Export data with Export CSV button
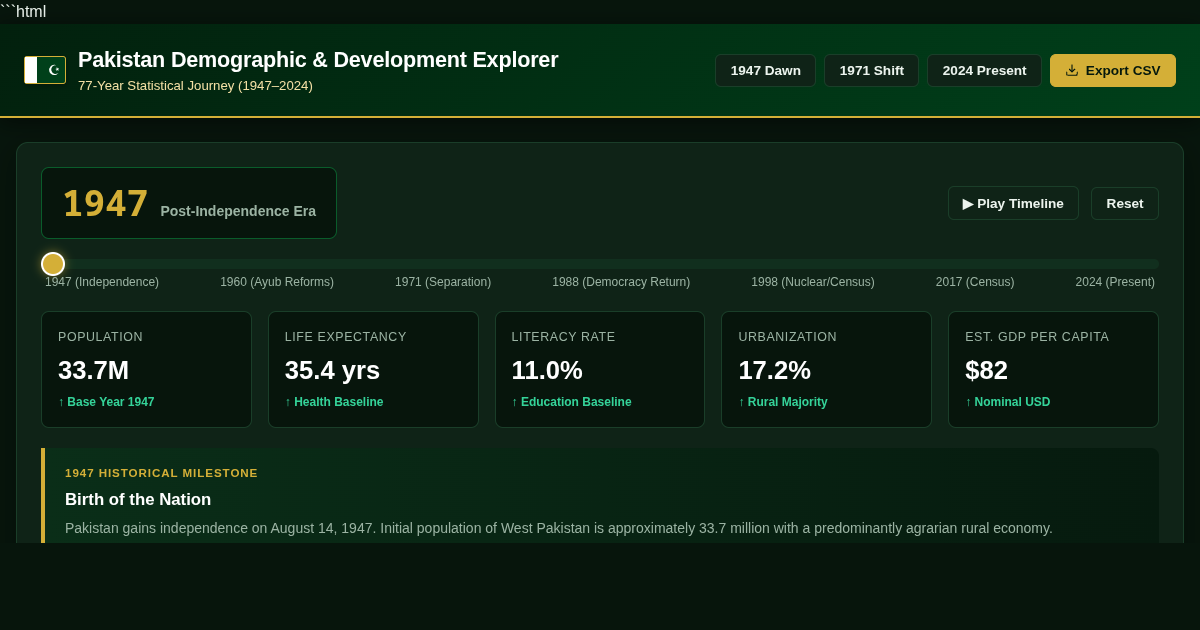1200x630 pixels. [1113, 70]
